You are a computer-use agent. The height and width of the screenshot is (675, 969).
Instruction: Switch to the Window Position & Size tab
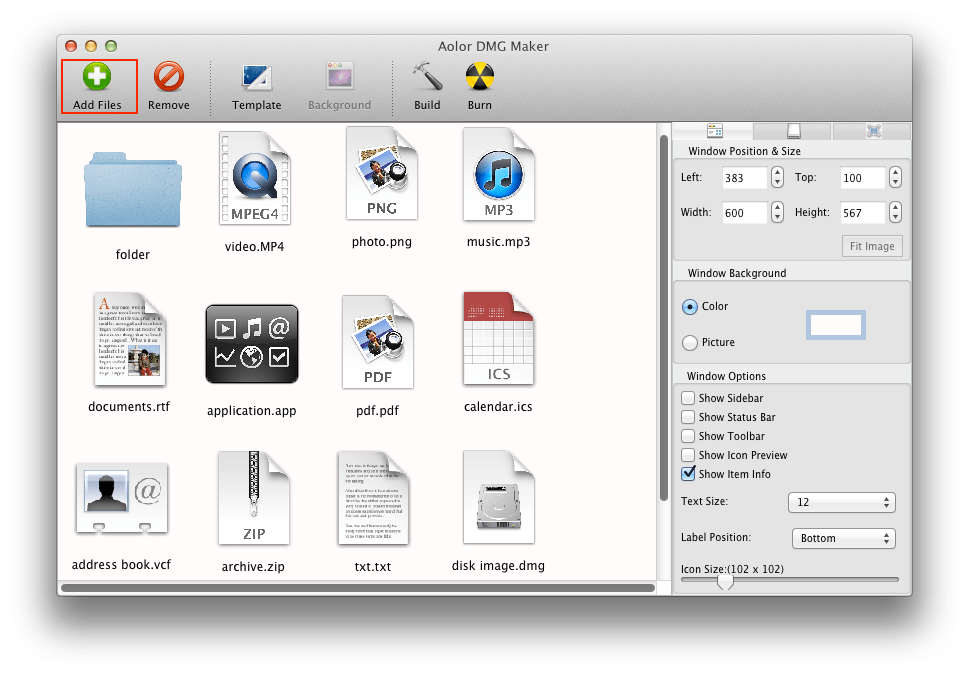[x=714, y=130]
